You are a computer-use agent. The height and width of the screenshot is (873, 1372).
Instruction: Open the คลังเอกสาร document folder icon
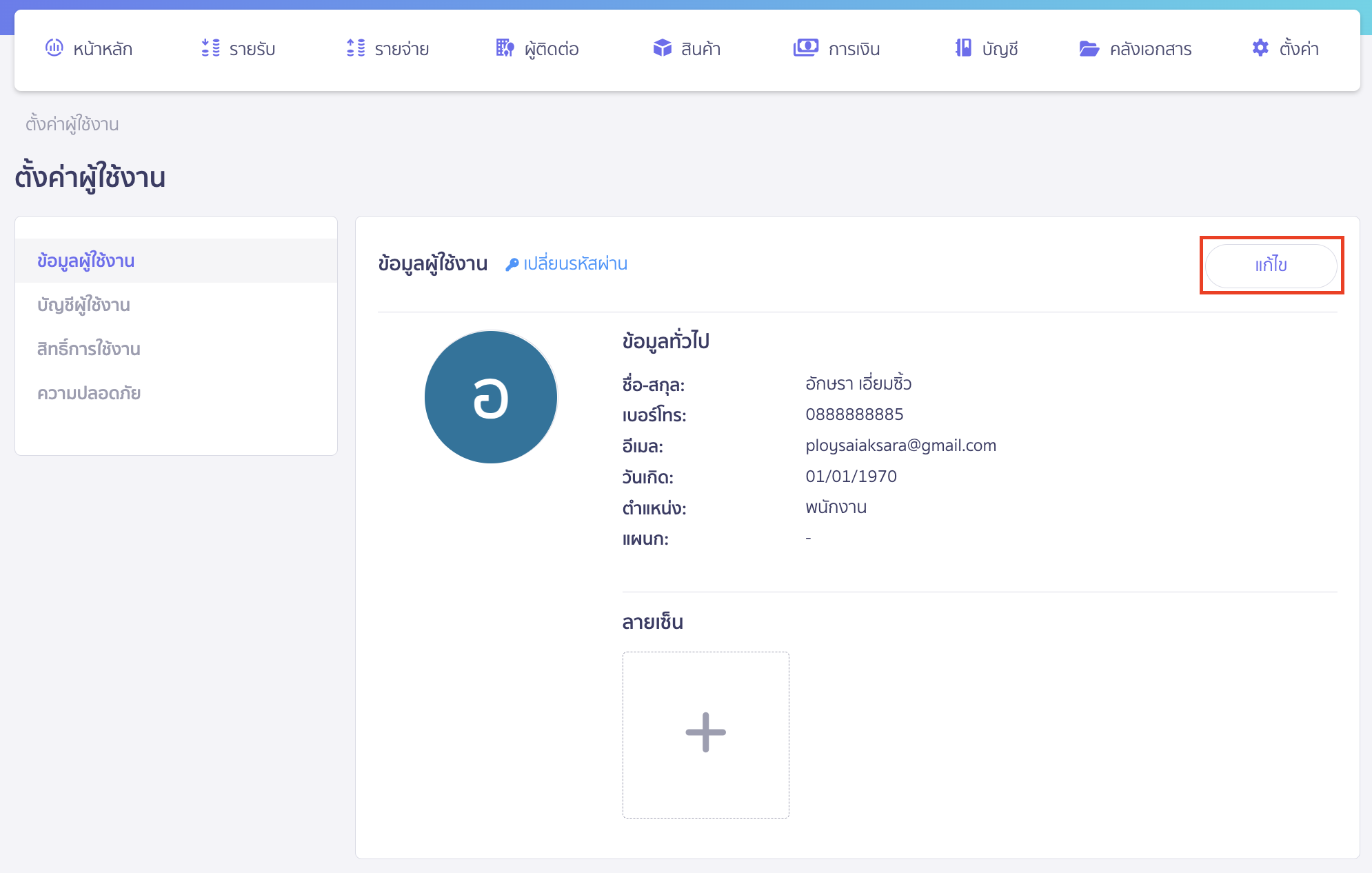click(x=1088, y=48)
